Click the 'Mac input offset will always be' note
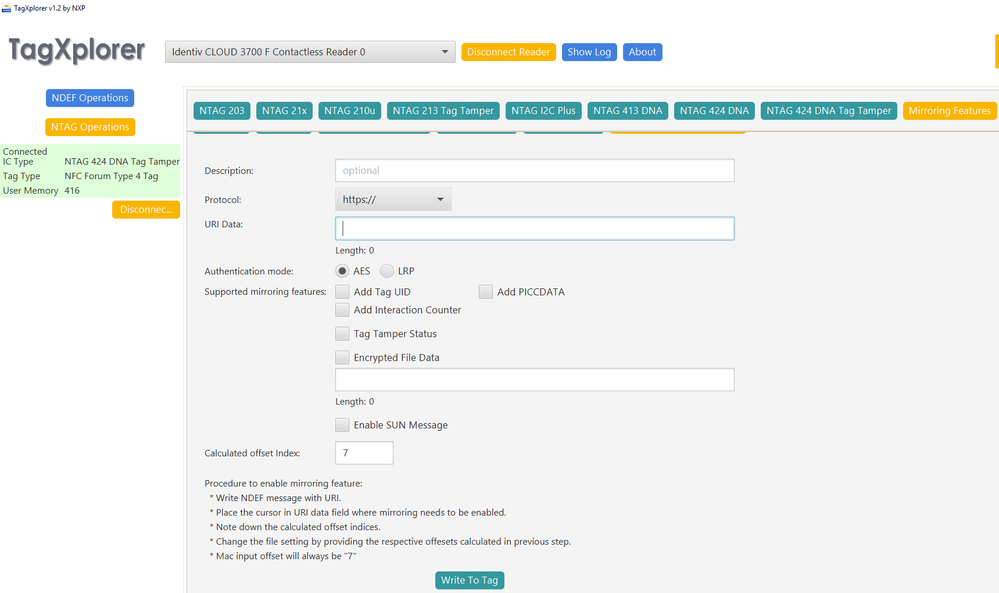The width and height of the screenshot is (999, 593). 285,556
